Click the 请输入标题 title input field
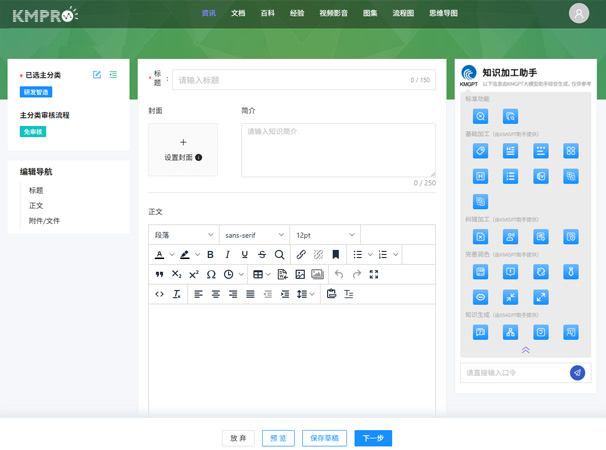The height and width of the screenshot is (450, 606). (290, 80)
